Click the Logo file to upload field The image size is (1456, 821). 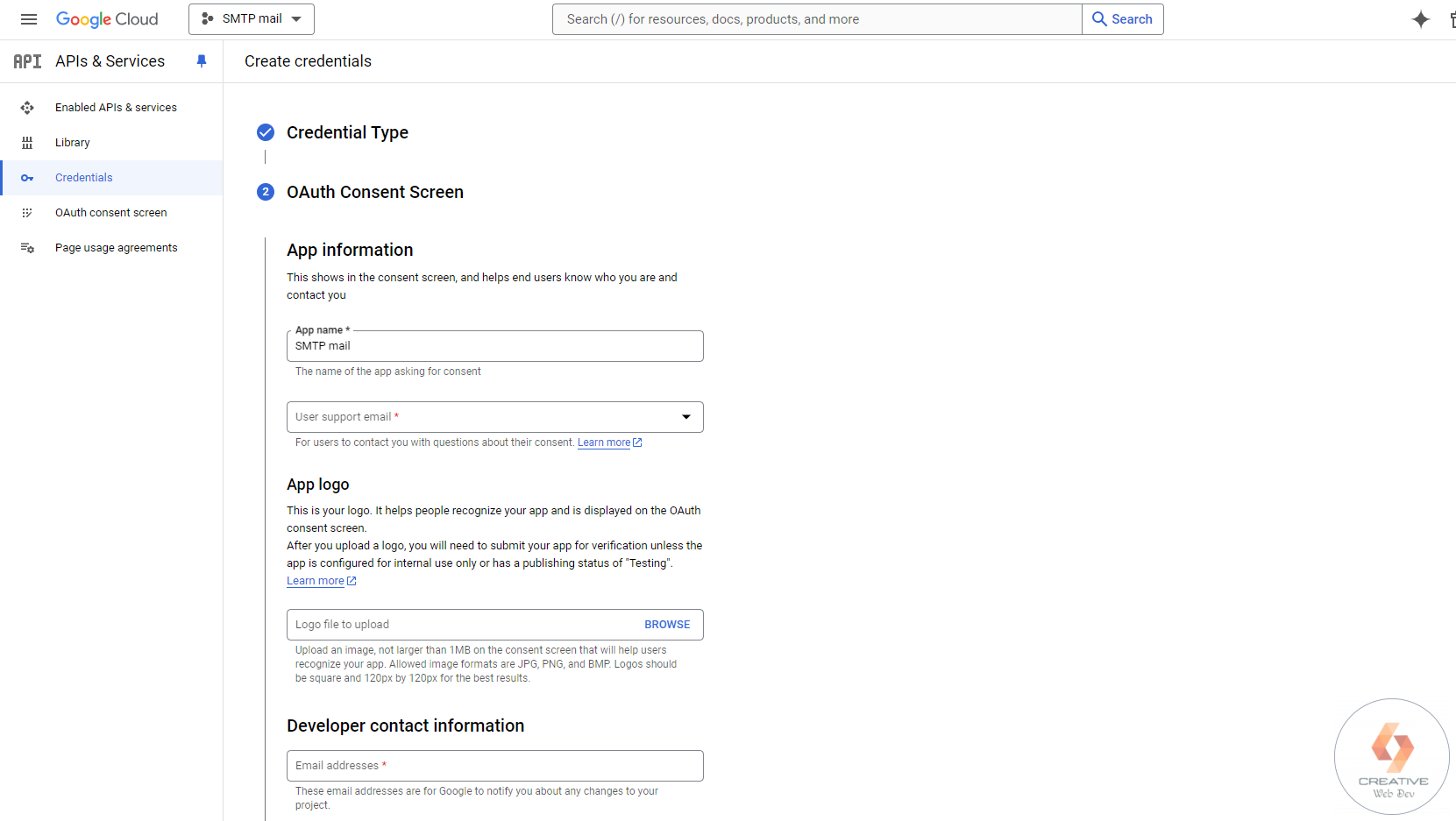point(495,625)
